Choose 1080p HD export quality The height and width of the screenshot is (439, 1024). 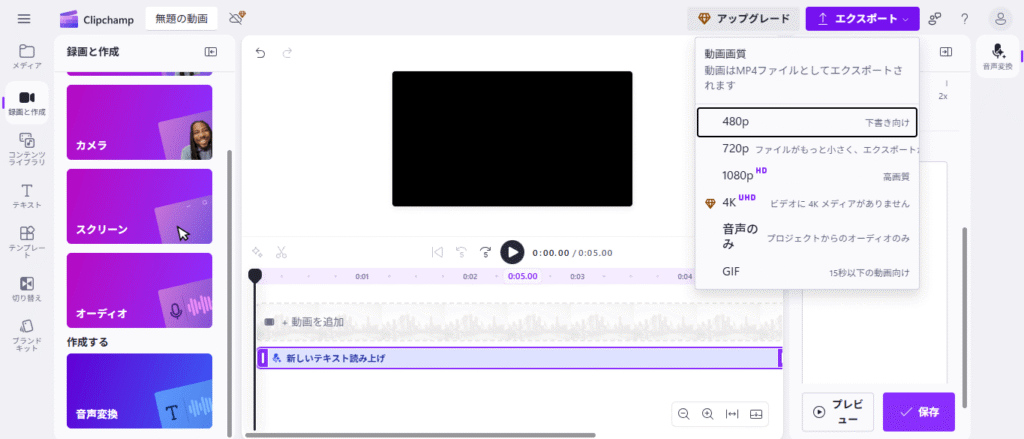point(806,175)
